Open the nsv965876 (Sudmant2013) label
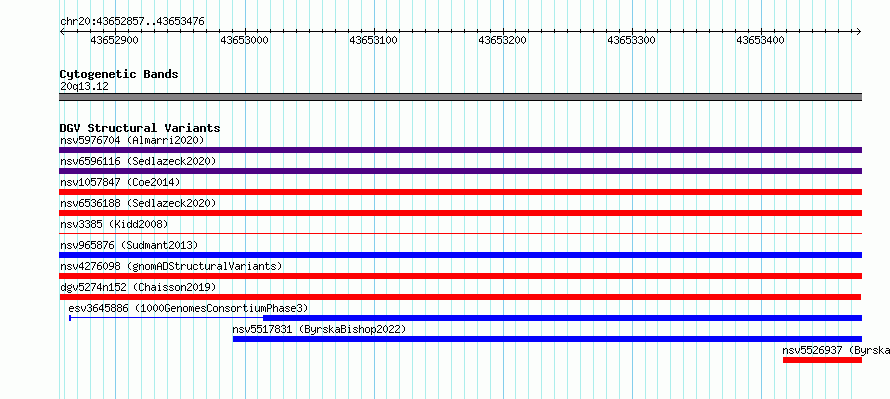 coord(129,245)
